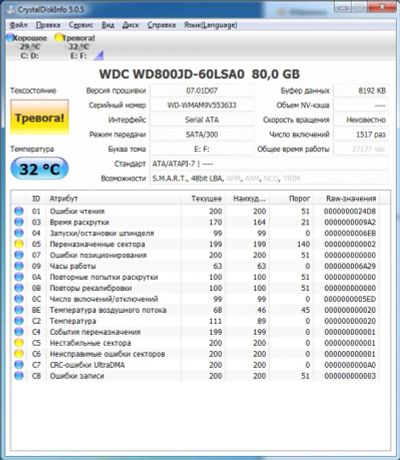Click the interface field Serial ATA
Viewport: 400px width, 460px height.
coord(202,120)
